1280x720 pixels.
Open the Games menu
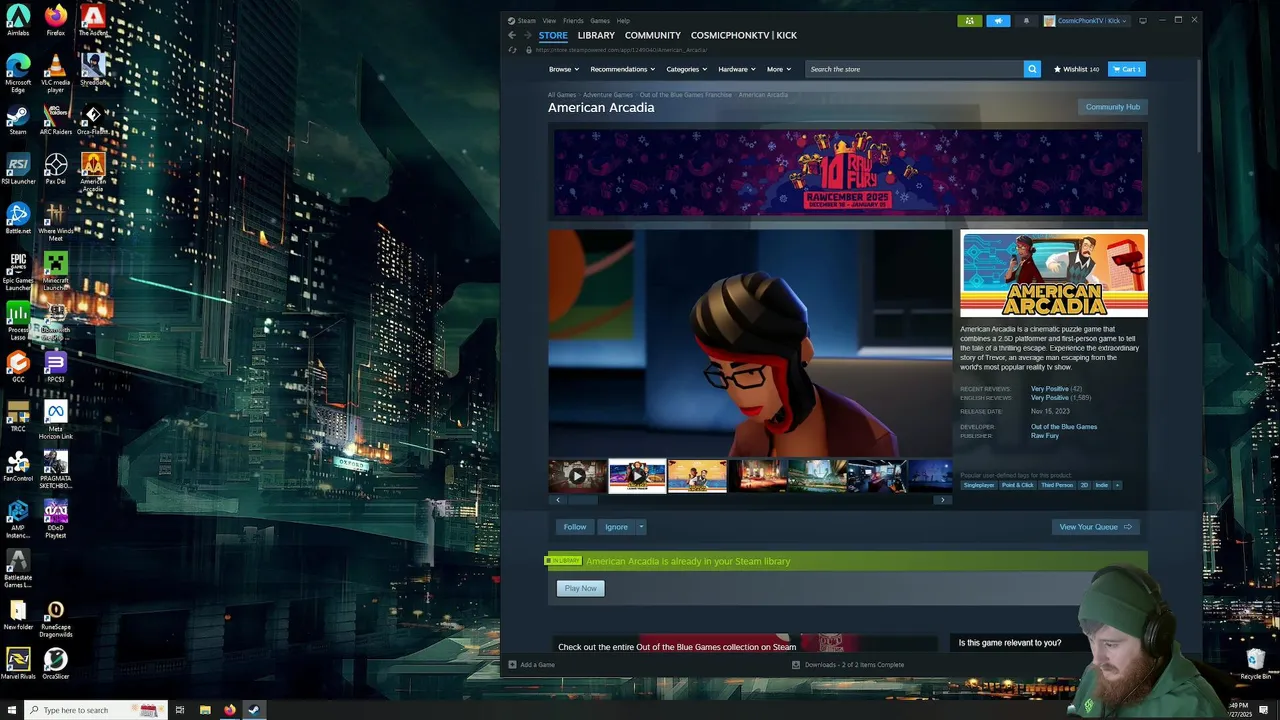600,20
